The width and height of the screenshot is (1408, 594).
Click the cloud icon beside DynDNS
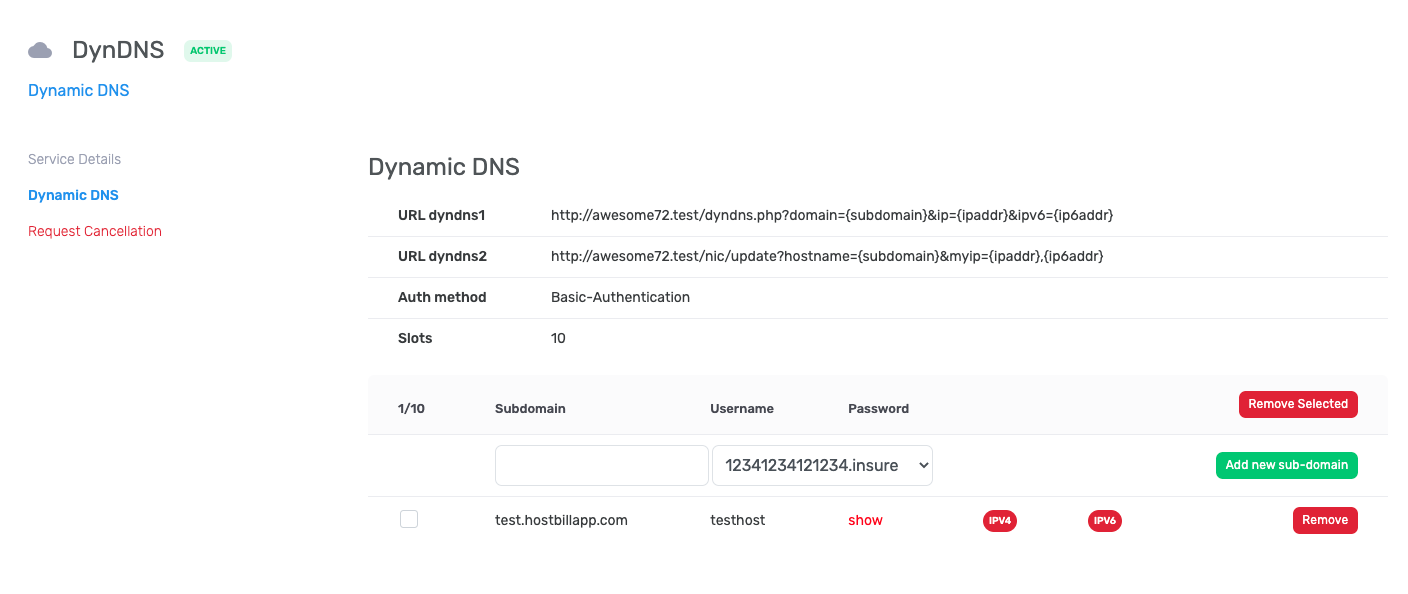[x=40, y=50]
